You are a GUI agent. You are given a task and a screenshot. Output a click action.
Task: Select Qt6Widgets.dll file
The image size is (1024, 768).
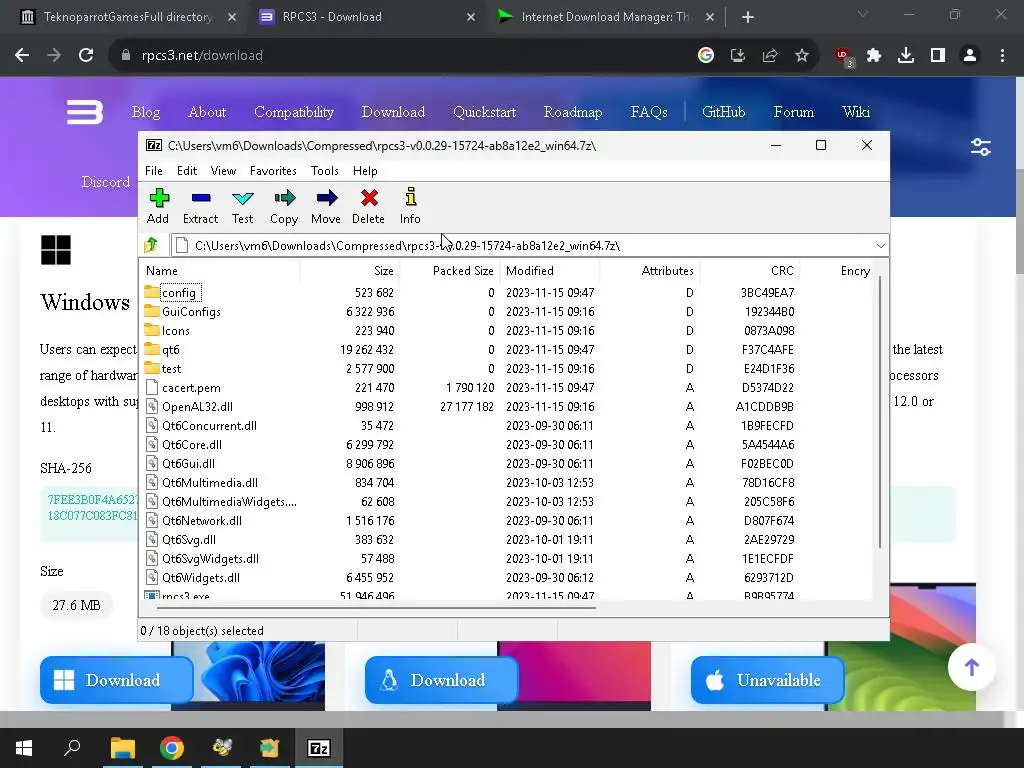click(200, 577)
